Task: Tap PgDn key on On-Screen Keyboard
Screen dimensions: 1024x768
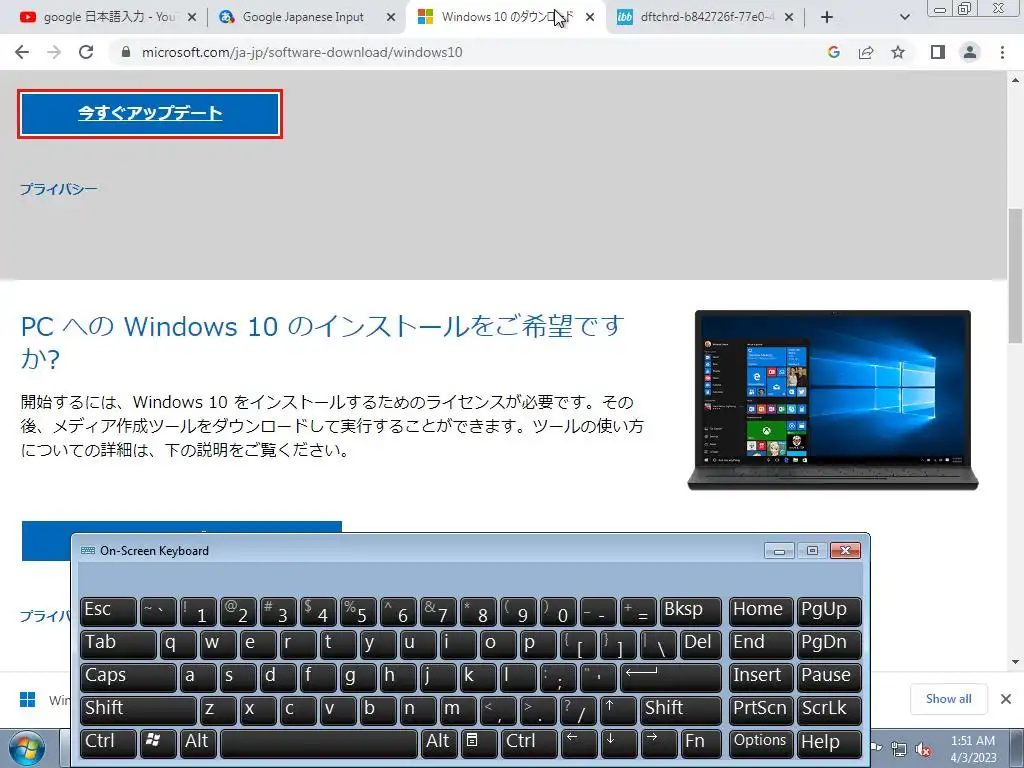Action: [829, 644]
